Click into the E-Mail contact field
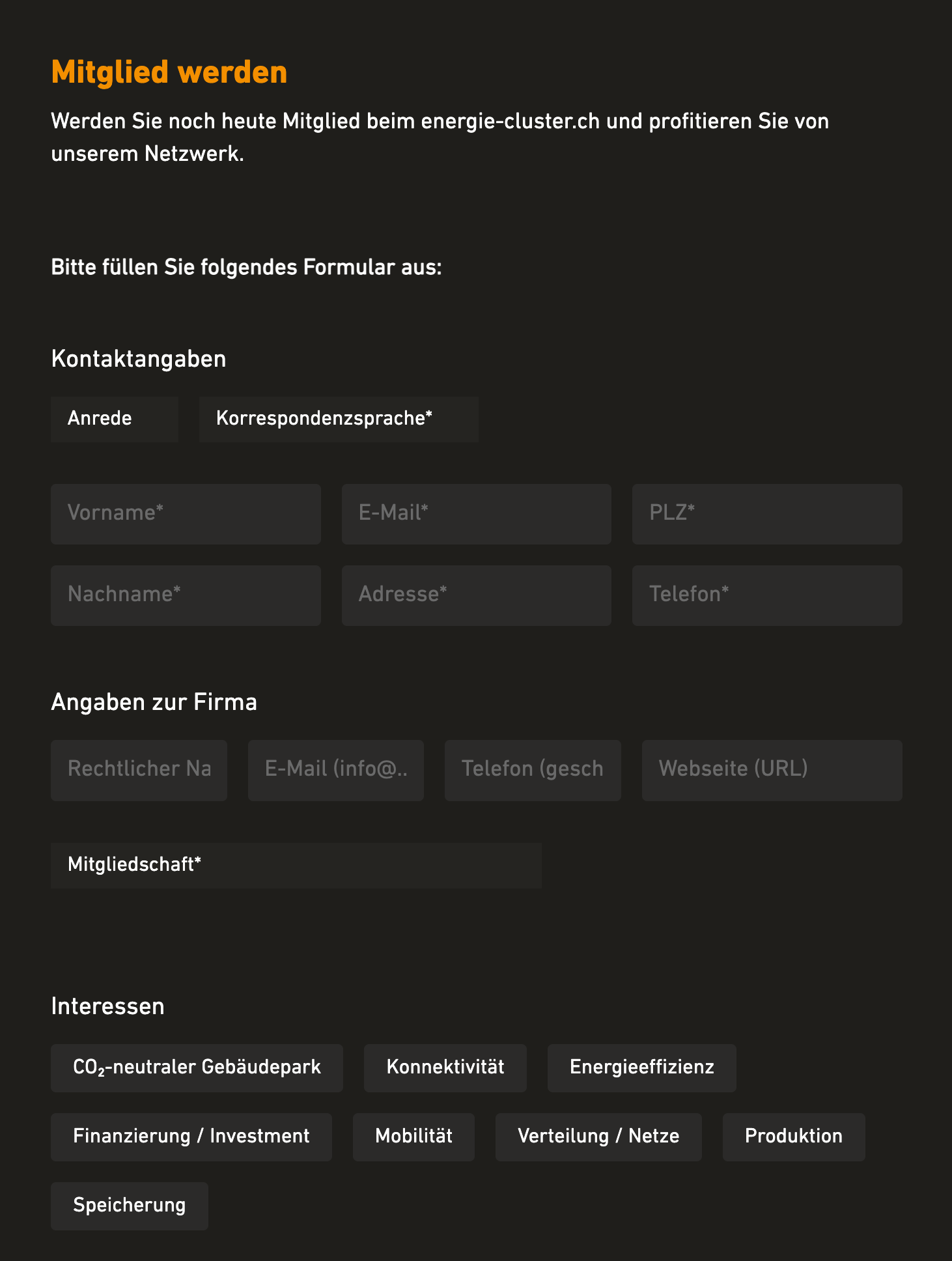The height and width of the screenshot is (1261, 952). pos(476,513)
